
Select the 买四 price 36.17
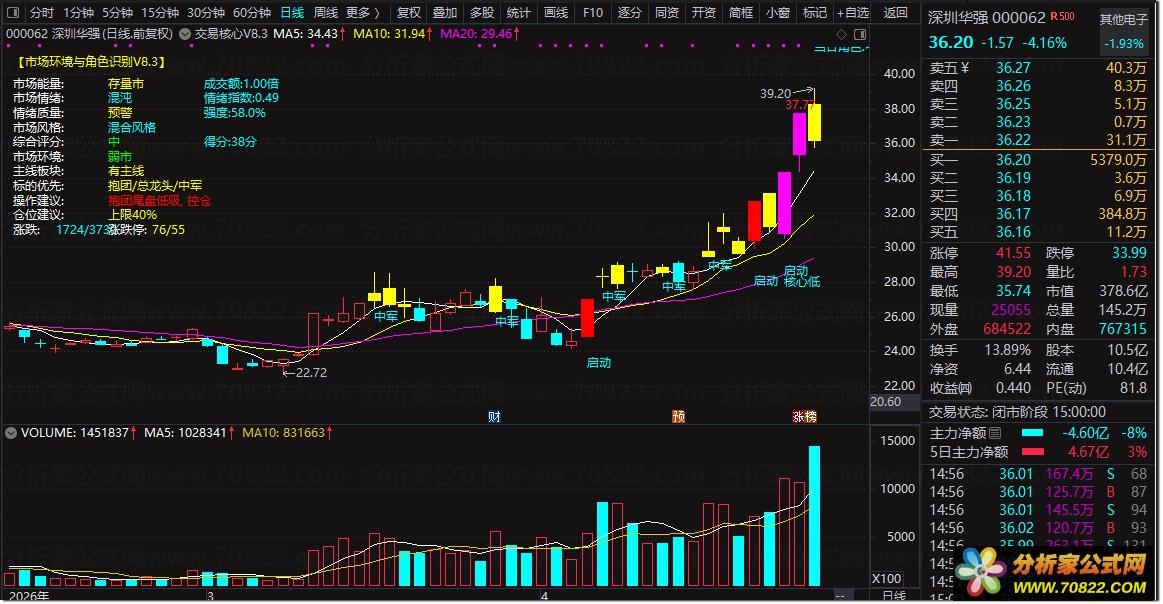click(1013, 214)
